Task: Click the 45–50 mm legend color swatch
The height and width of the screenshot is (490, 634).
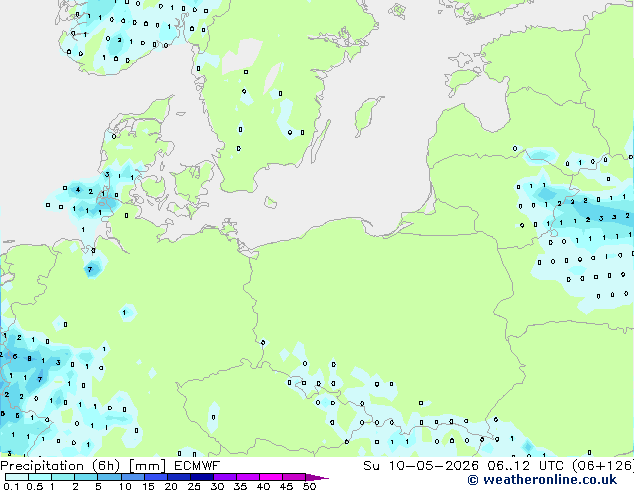Action: click(294, 477)
